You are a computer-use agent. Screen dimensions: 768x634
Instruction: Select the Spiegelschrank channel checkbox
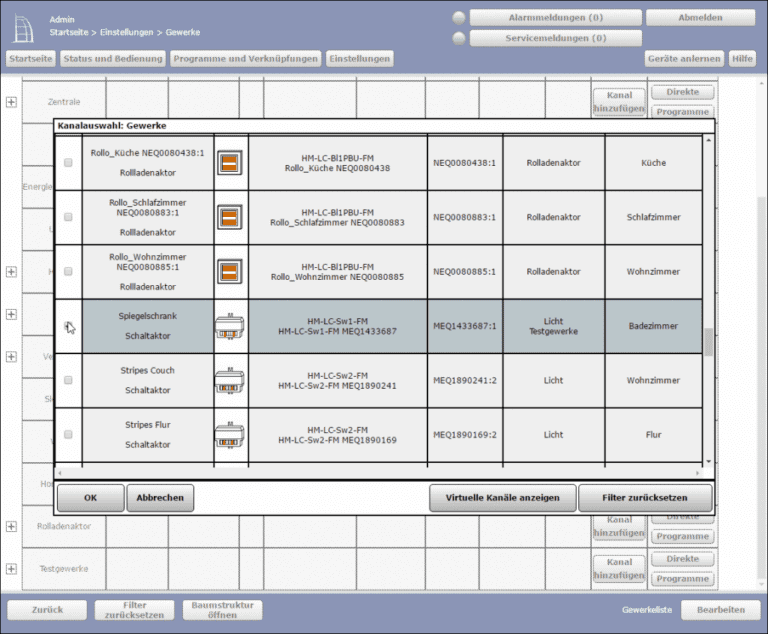pyautogui.click(x=68, y=326)
